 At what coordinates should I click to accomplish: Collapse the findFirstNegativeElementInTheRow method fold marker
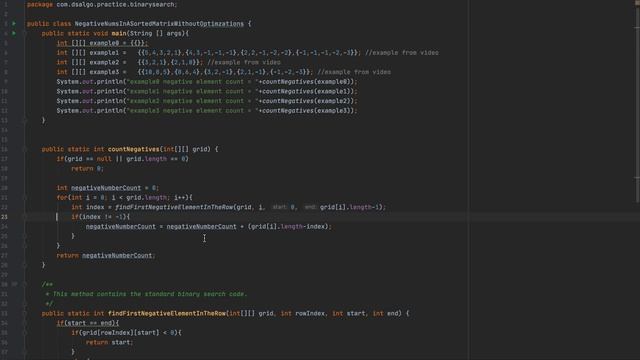[24, 313]
